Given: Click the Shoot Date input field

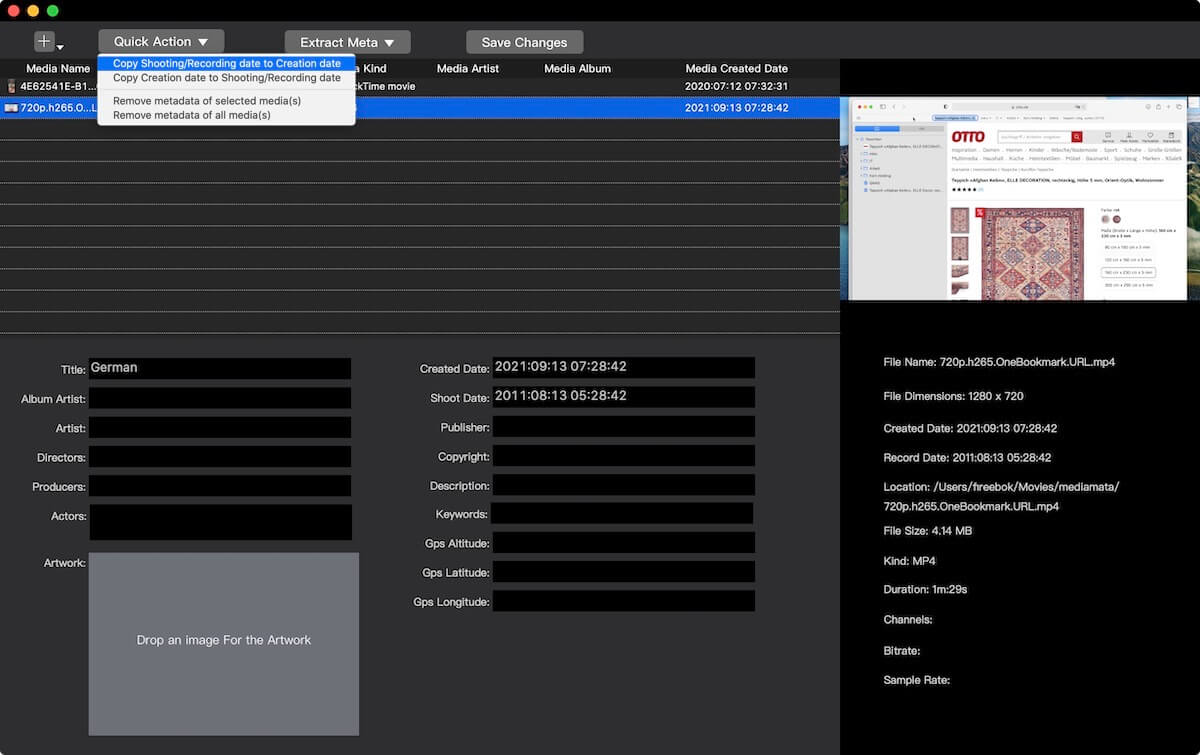Looking at the screenshot, I should click(624, 397).
